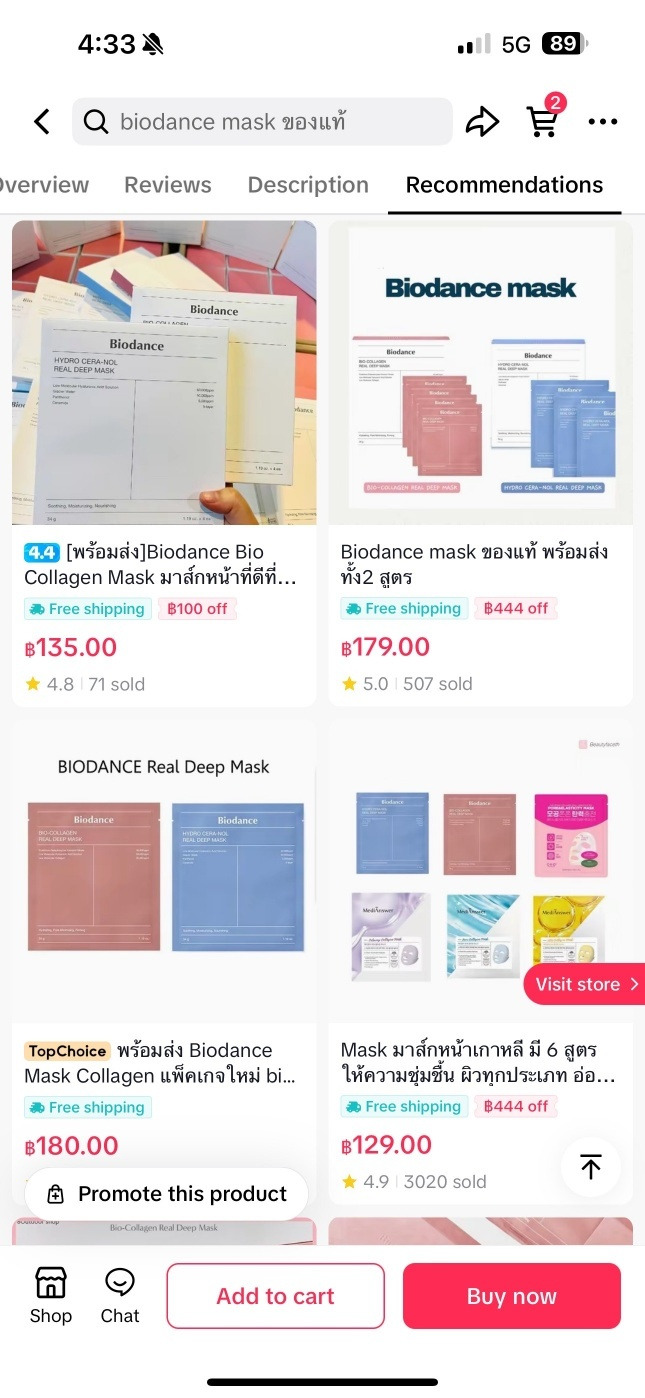
Task: Click the Buy now button
Action: [x=512, y=1296]
